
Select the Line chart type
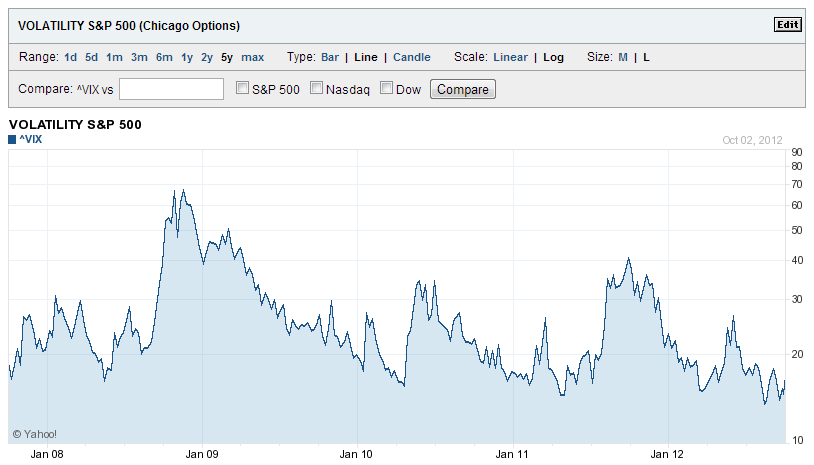click(366, 57)
